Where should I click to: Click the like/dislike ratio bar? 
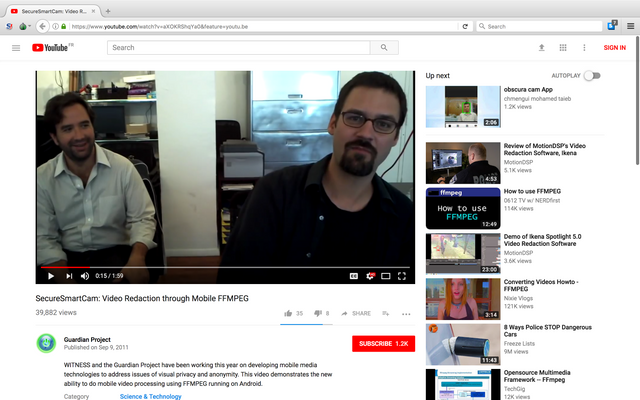pyautogui.click(x=307, y=324)
